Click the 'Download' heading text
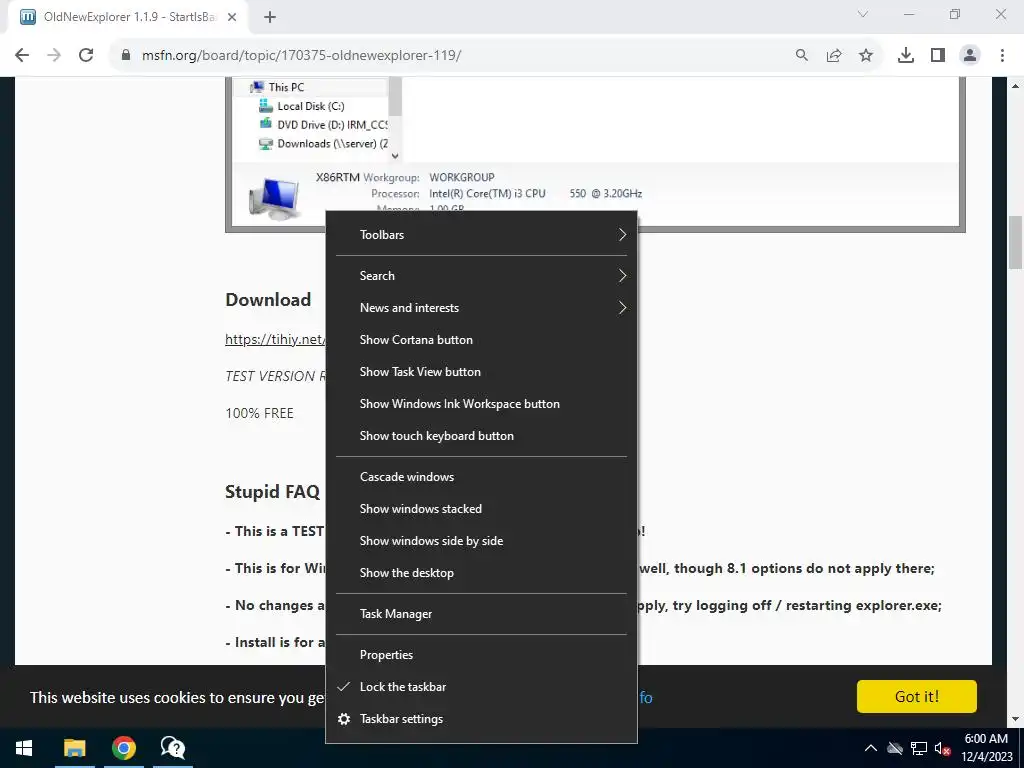The image size is (1024, 768). pyautogui.click(x=268, y=300)
